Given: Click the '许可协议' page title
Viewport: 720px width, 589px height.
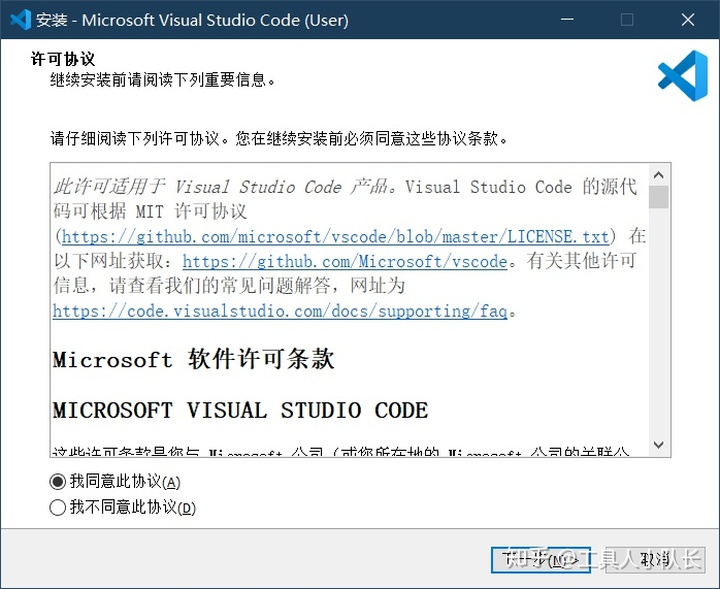Looking at the screenshot, I should tap(63, 59).
